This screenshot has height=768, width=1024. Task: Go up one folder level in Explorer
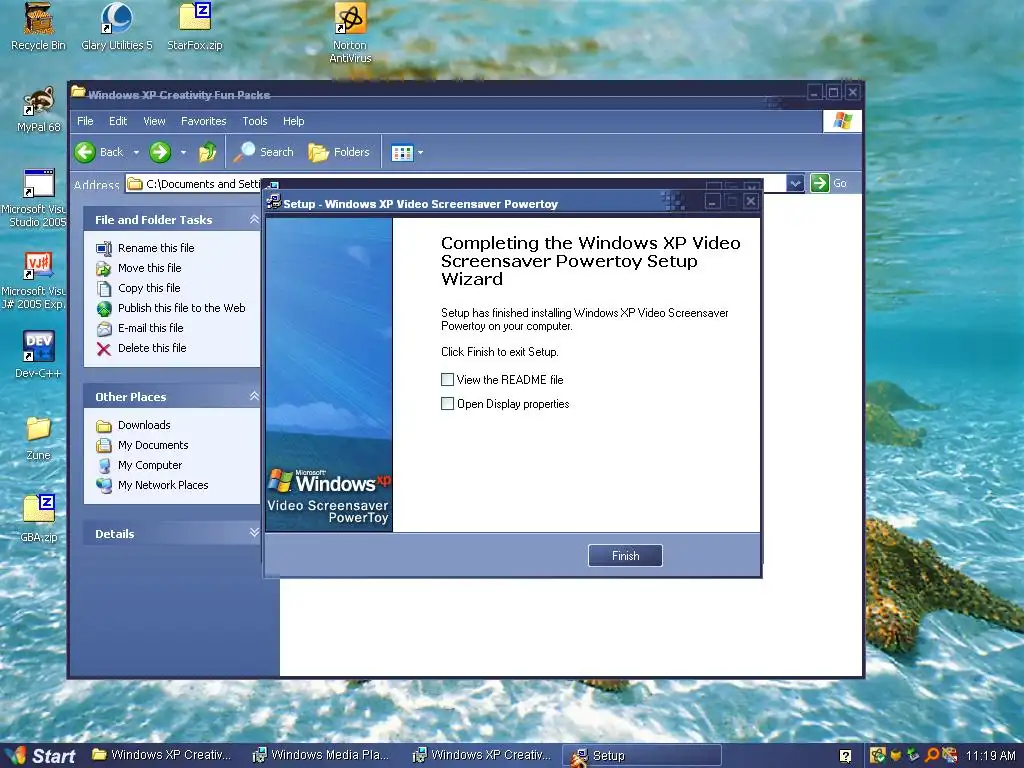click(x=208, y=152)
